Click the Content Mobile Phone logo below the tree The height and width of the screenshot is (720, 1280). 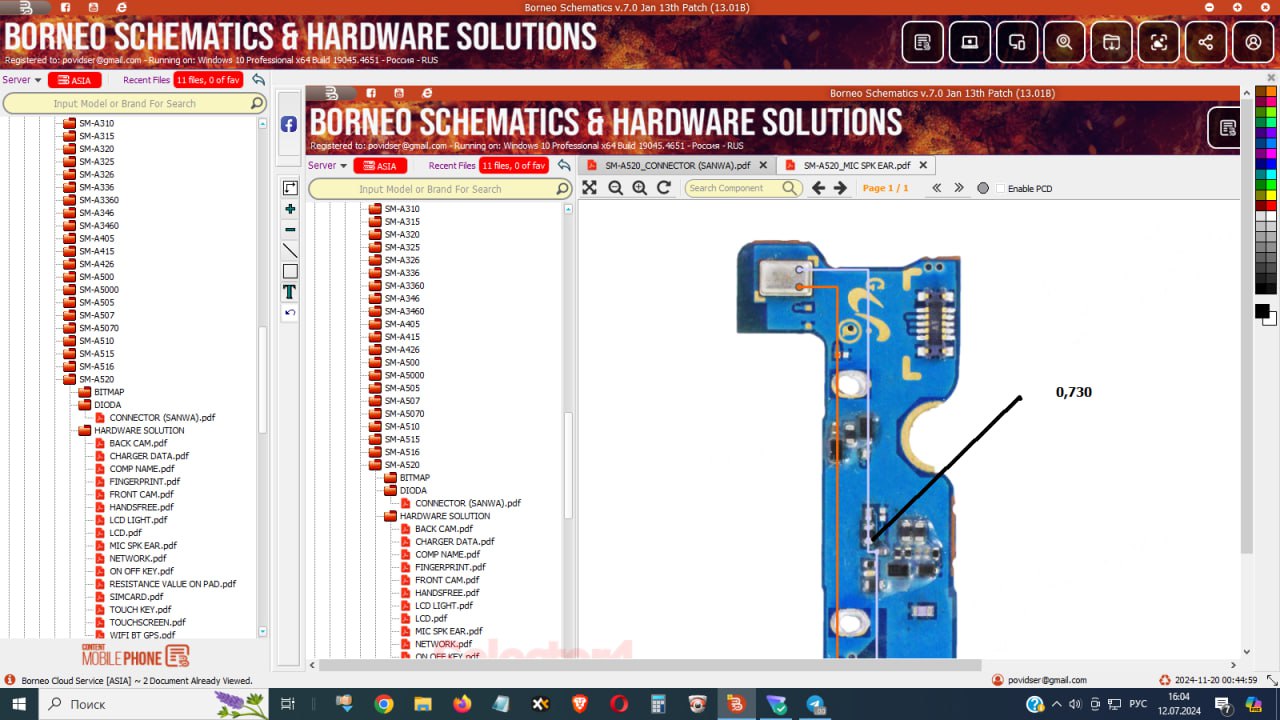pos(135,656)
